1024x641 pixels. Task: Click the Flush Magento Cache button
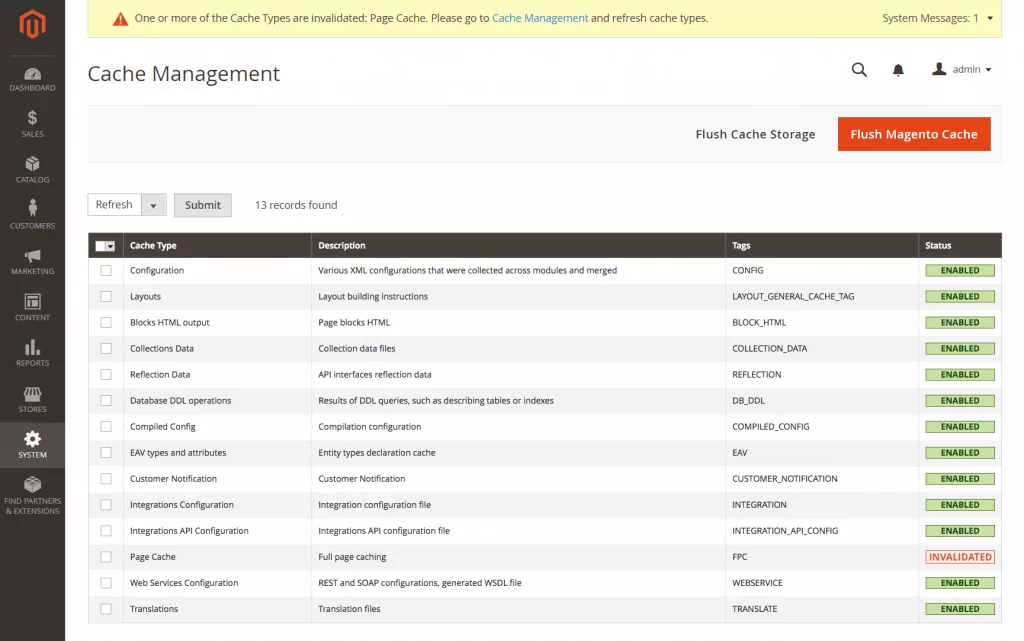pos(914,134)
